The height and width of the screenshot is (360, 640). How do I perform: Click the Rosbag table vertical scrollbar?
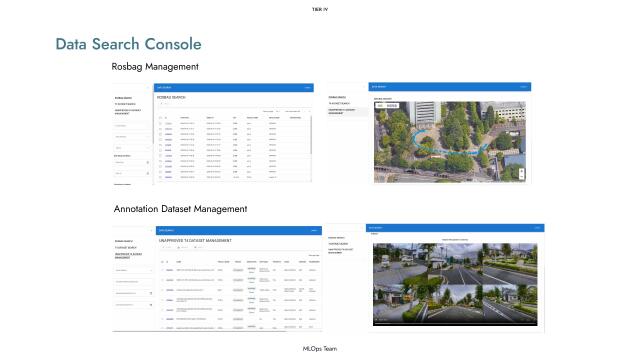click(311, 135)
